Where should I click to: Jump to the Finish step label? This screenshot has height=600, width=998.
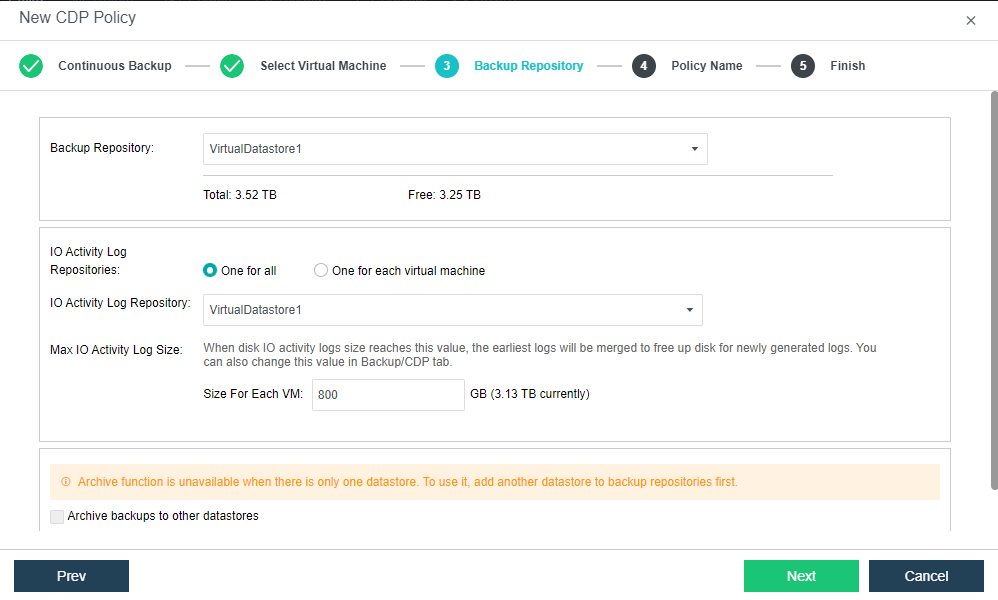click(847, 66)
